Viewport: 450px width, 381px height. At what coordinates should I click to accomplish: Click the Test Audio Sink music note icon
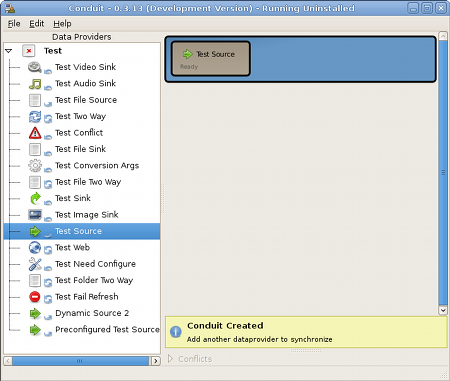(x=35, y=83)
